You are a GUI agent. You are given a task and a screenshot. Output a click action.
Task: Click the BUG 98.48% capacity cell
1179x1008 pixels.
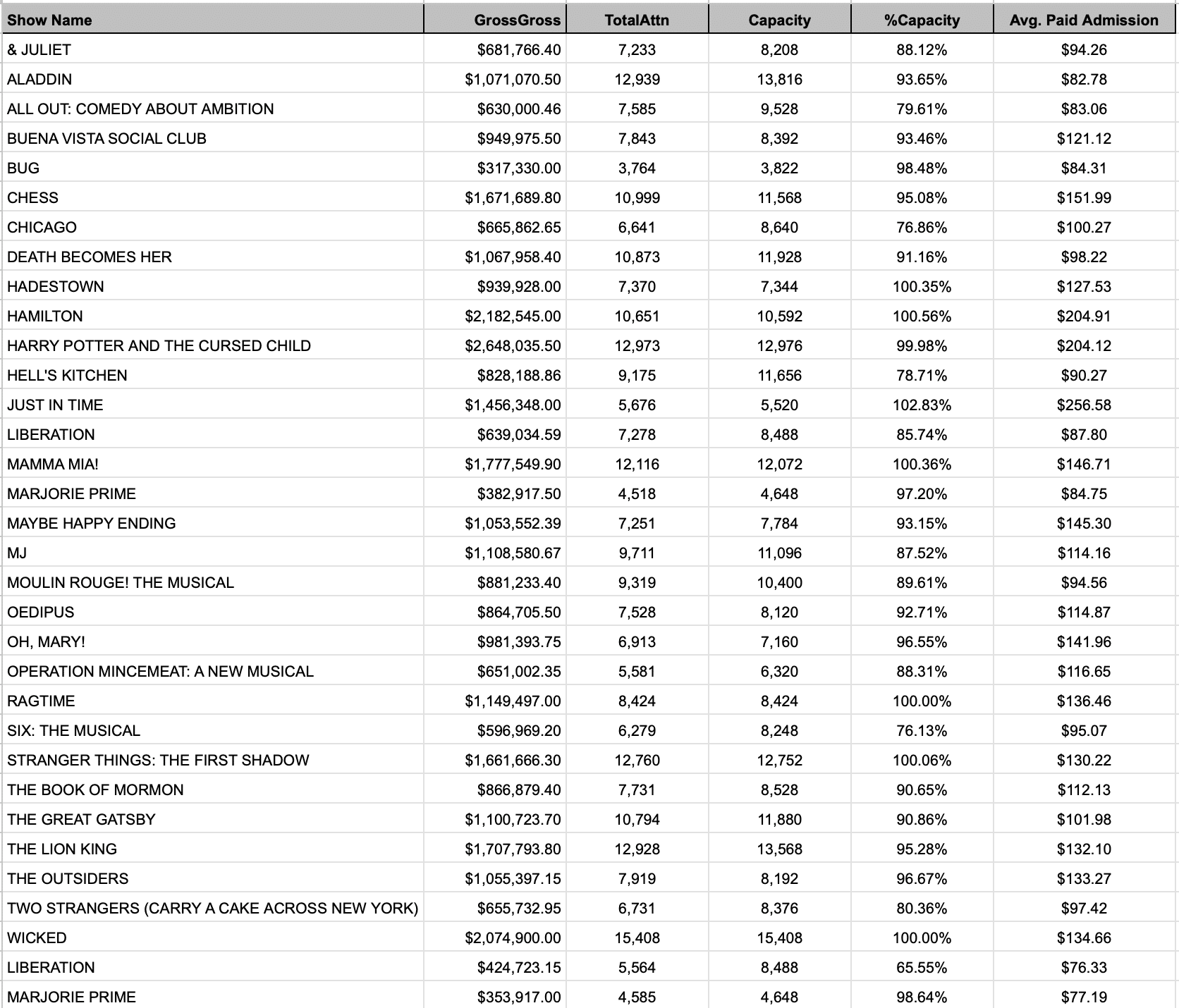point(922,168)
